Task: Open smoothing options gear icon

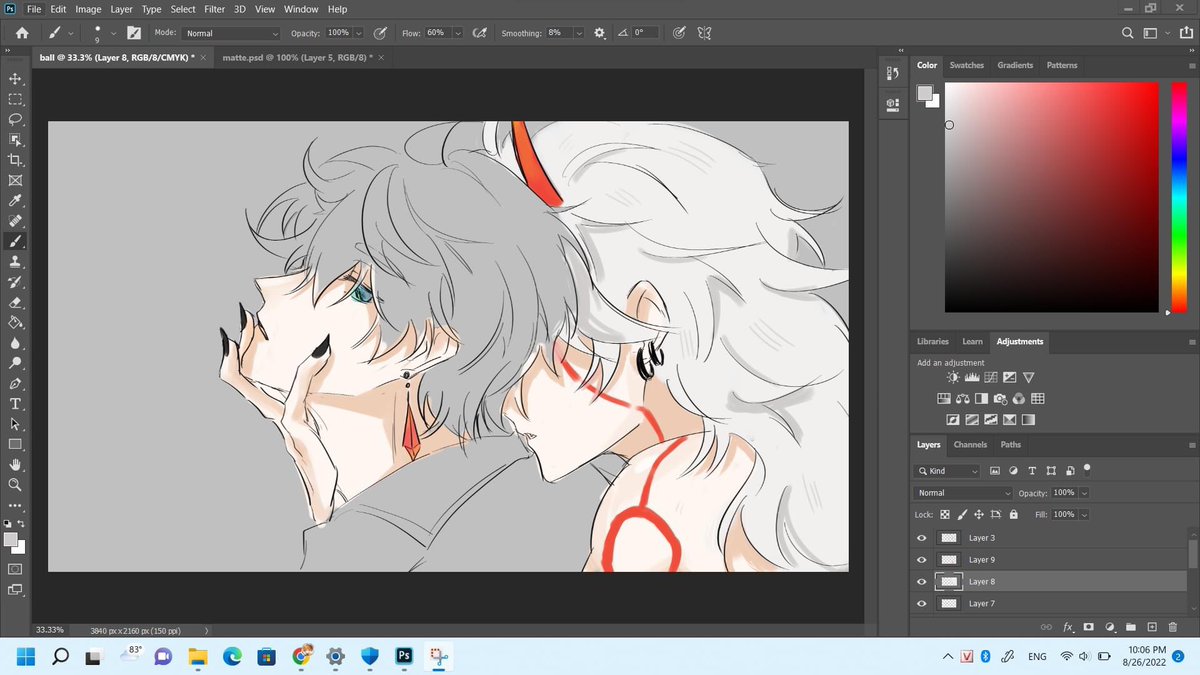Action: [x=599, y=33]
